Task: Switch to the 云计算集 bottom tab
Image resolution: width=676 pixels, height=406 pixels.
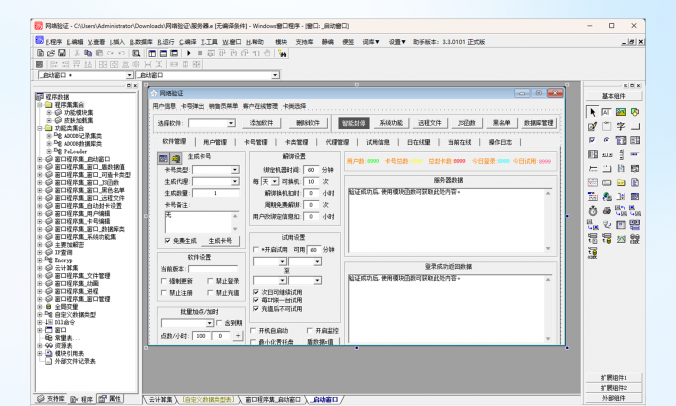Action: pos(160,400)
